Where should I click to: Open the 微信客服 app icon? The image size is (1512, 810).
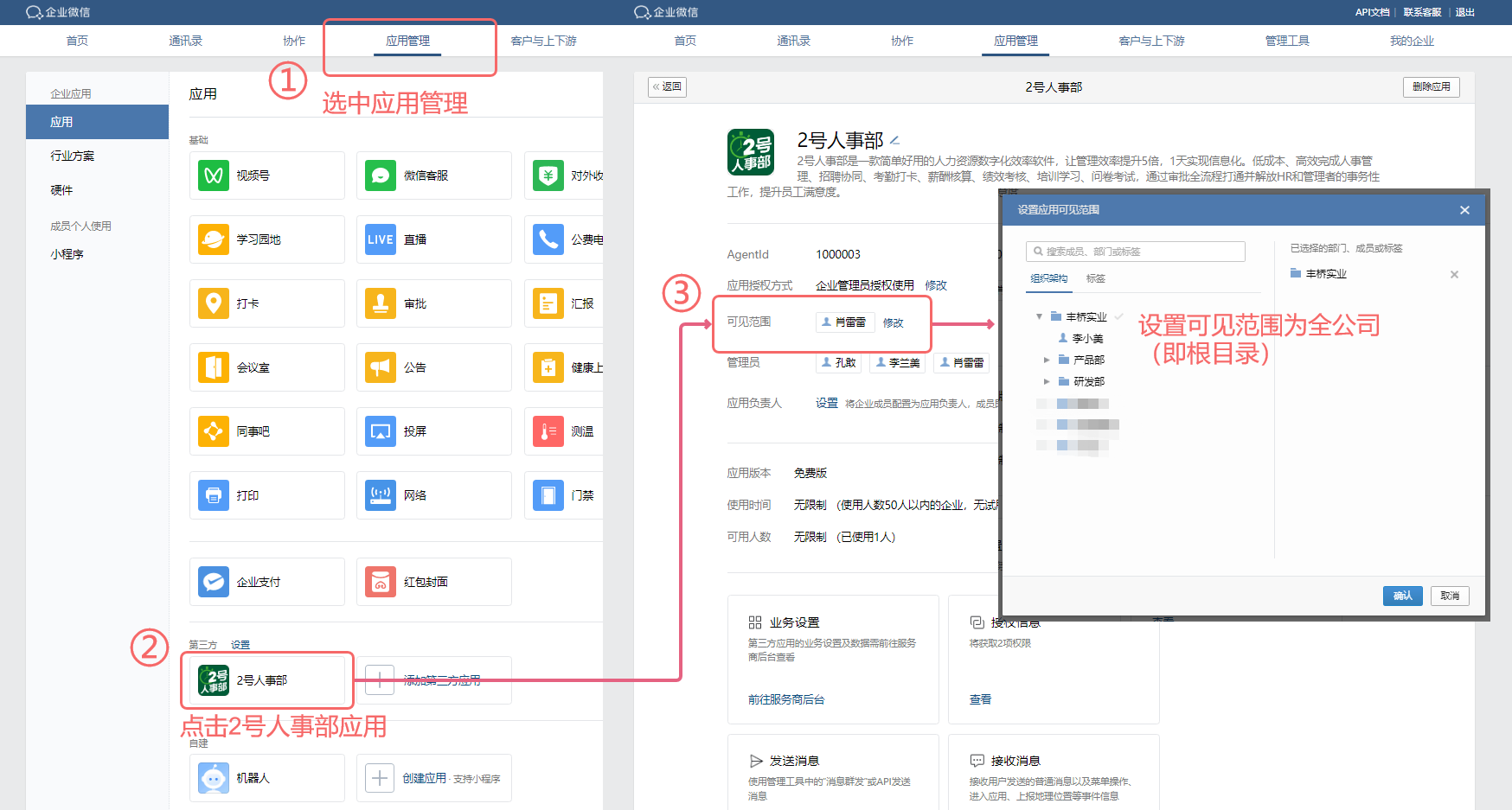point(381,175)
